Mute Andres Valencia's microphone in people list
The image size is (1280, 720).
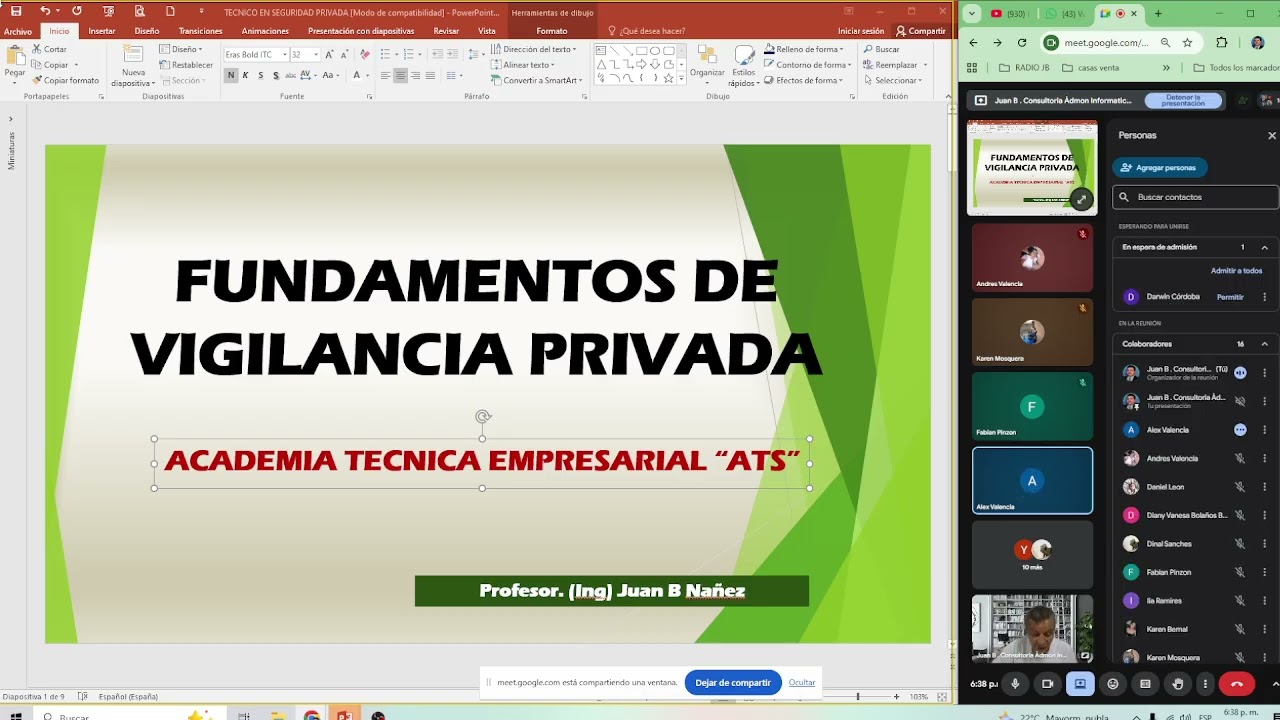1240,458
